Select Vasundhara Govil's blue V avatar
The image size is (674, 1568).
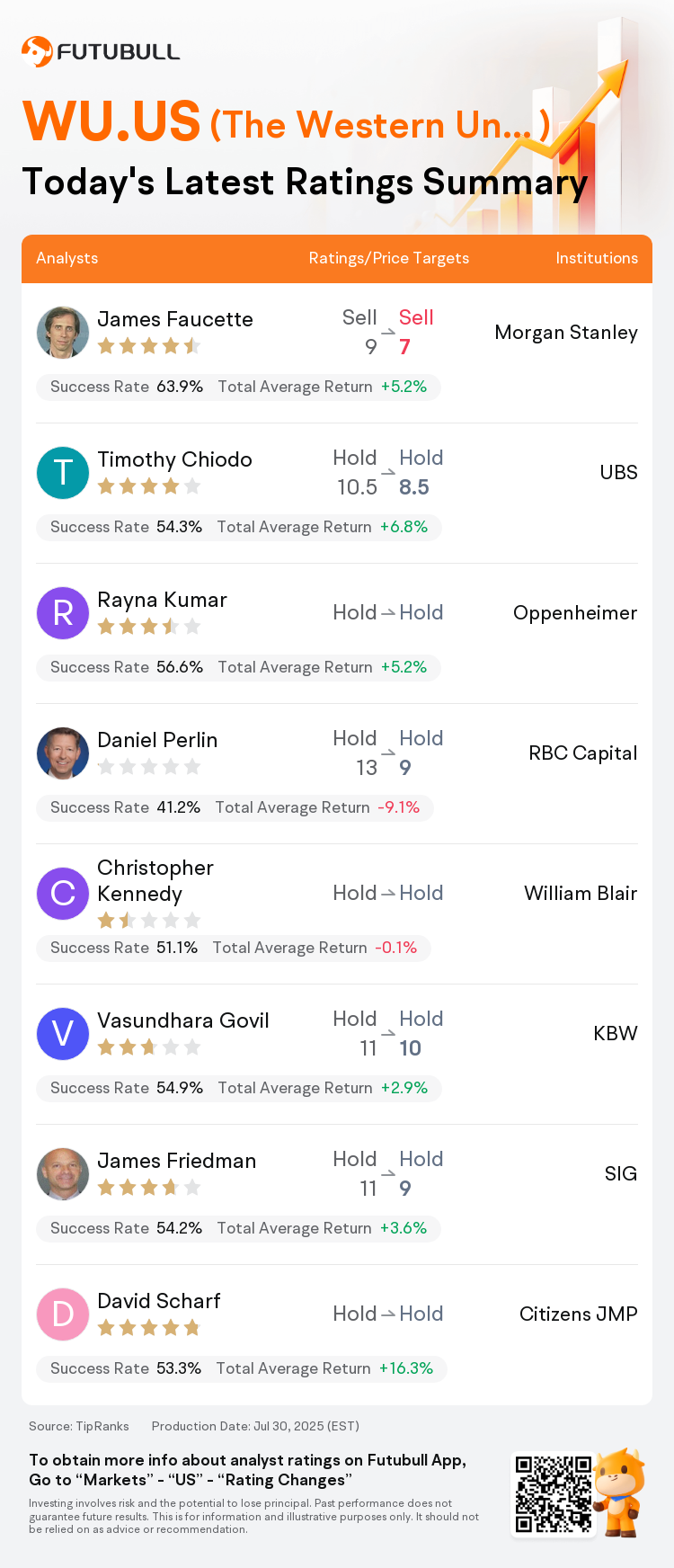(63, 1033)
